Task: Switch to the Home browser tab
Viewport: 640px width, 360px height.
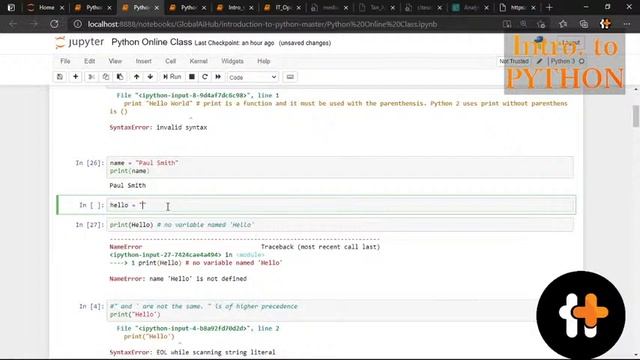Action: pyautogui.click(x=45, y=7)
